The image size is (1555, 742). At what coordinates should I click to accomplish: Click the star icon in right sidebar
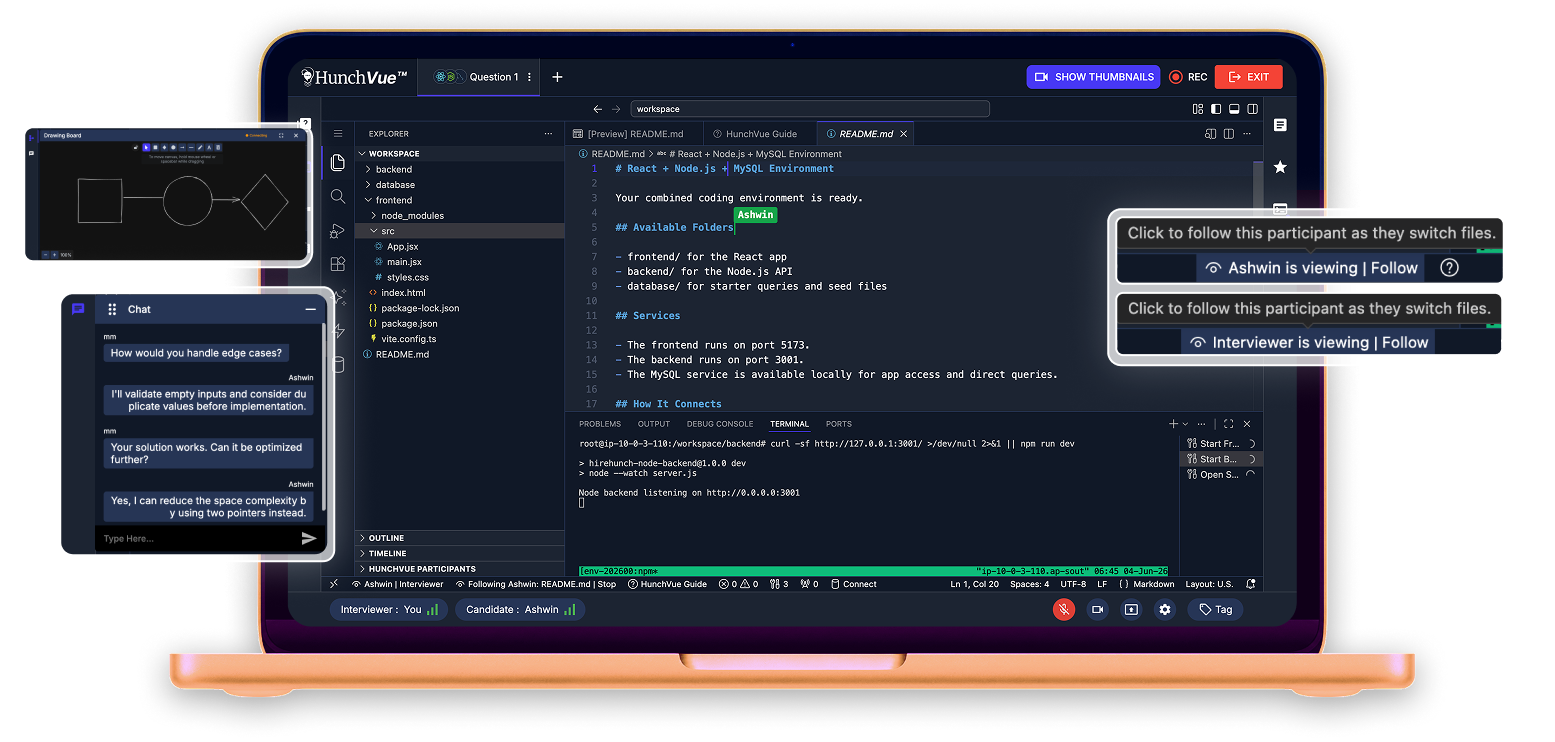point(1280,167)
